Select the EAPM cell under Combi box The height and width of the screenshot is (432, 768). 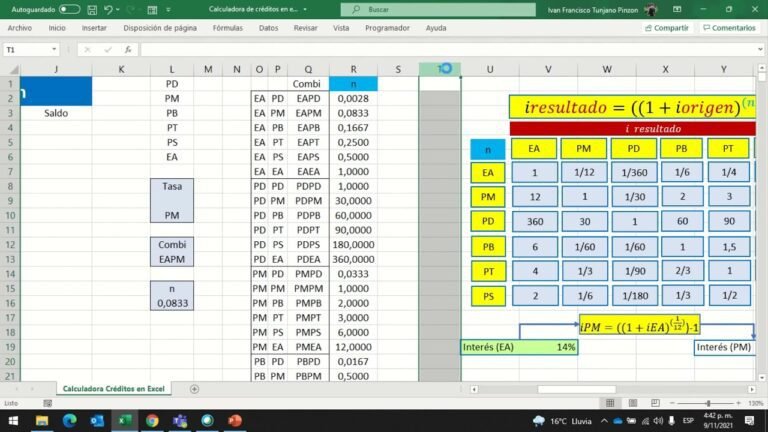(172, 259)
